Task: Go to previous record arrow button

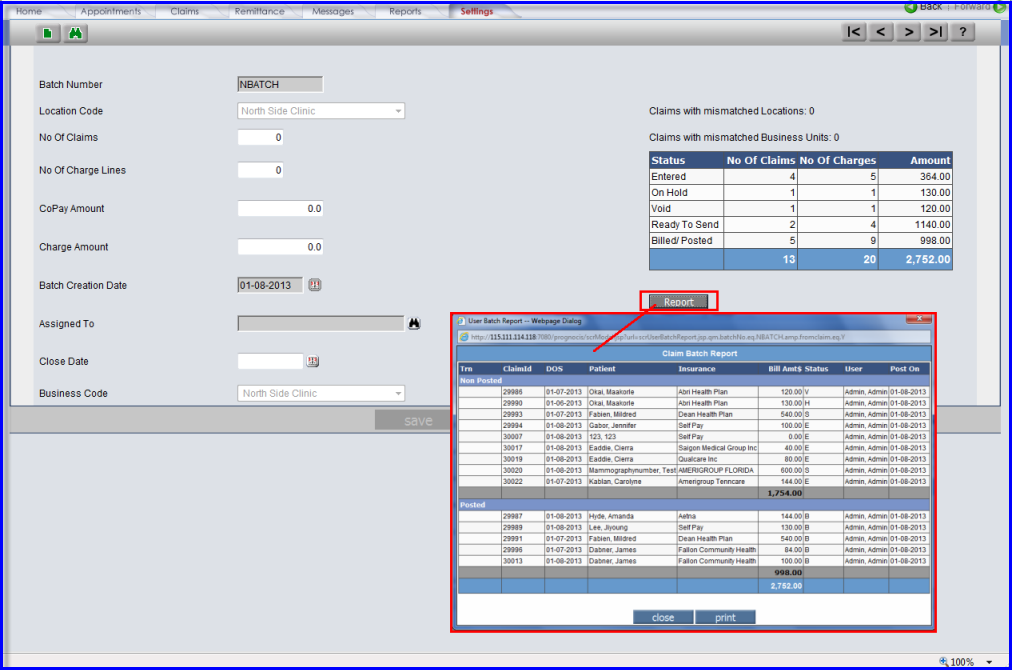Action: [x=880, y=32]
